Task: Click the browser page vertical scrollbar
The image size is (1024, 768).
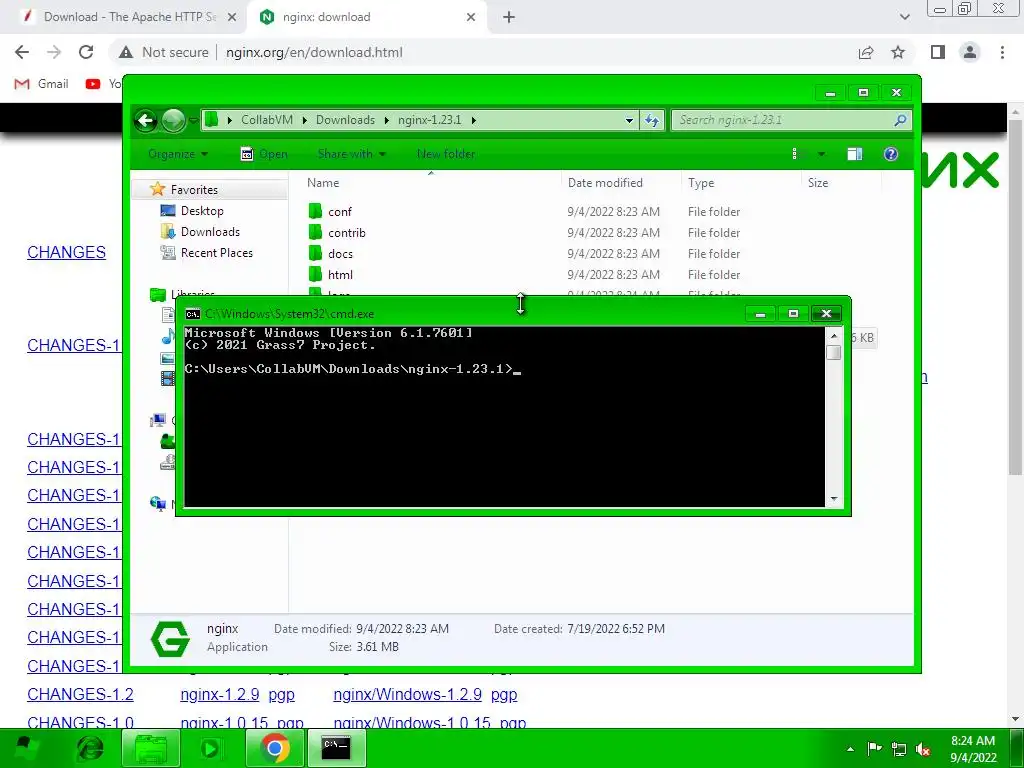Action: pos(1015,297)
